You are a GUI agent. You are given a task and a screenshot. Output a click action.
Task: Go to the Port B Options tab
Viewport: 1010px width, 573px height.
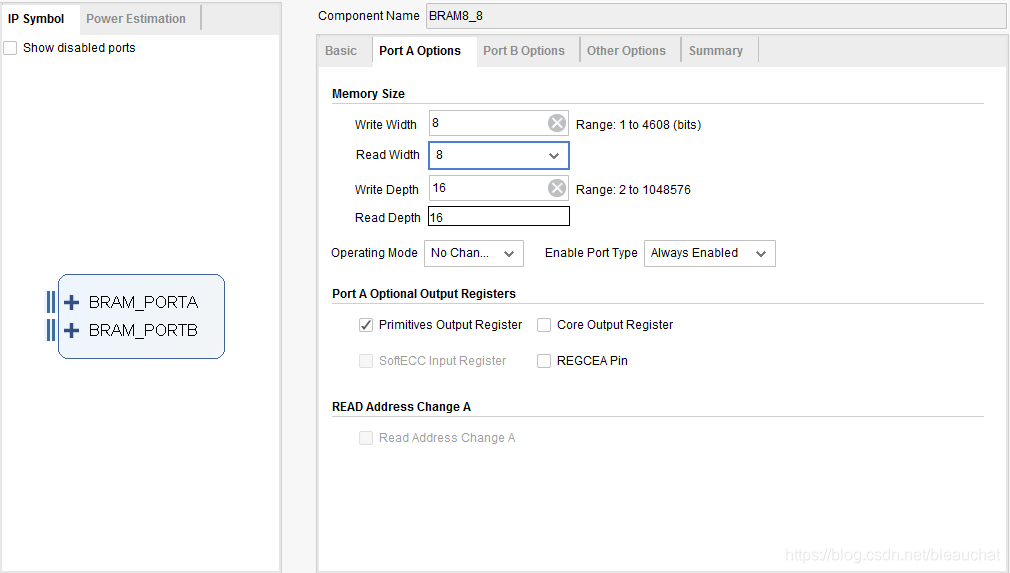(x=524, y=51)
